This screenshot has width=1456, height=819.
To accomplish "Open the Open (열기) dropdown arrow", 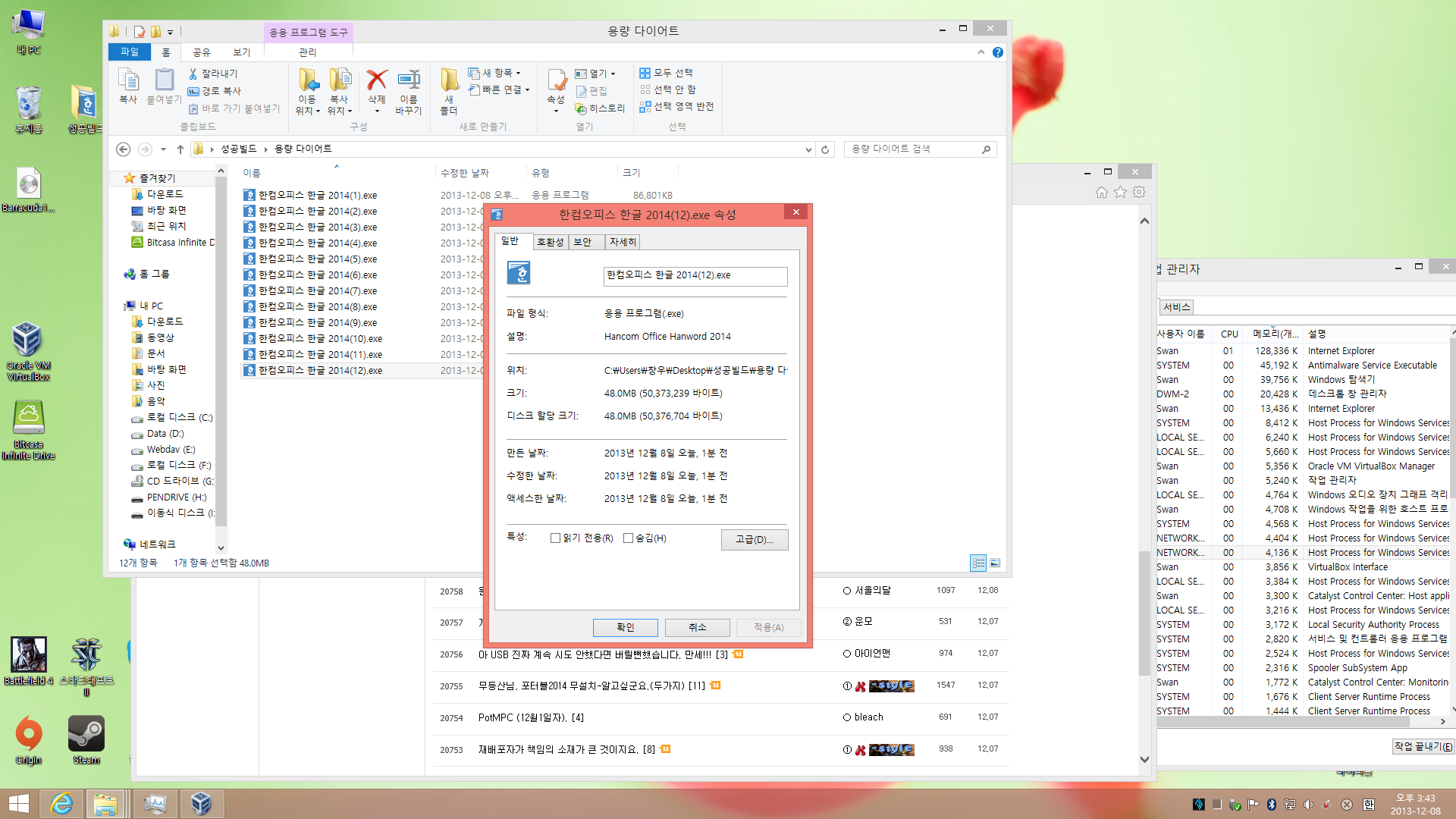I will click(613, 74).
